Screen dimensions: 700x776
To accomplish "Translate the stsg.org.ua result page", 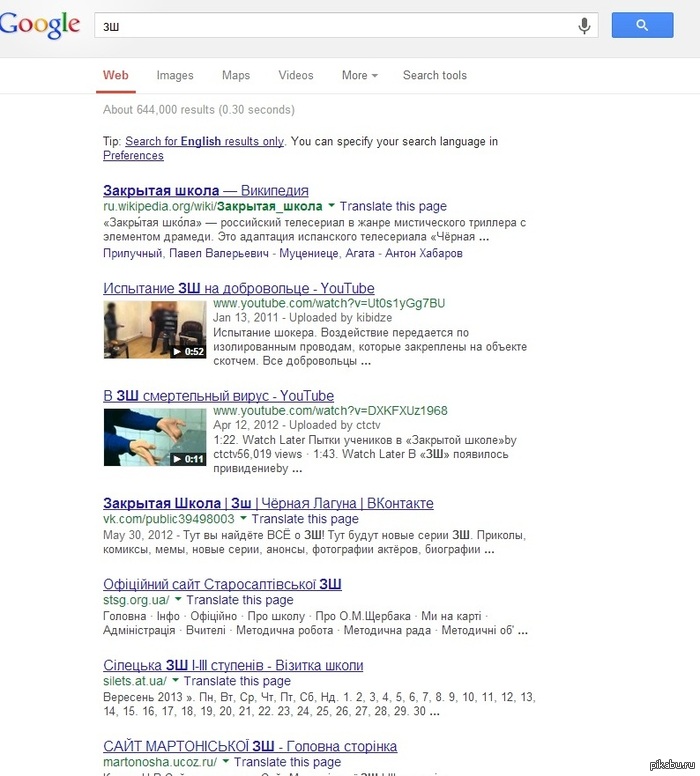I will tap(240, 600).
